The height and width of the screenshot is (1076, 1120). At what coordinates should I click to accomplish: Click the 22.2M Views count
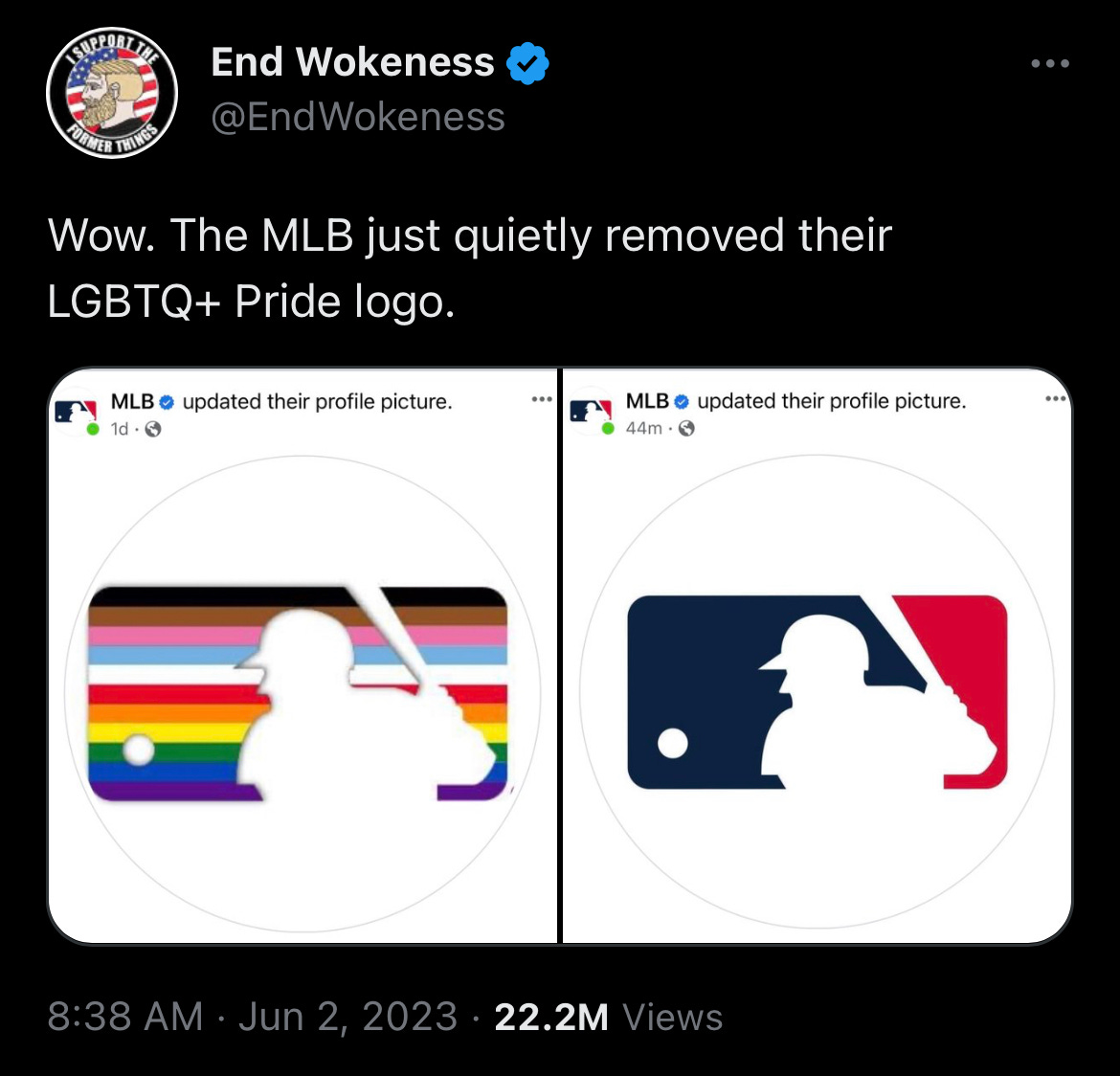click(609, 1016)
